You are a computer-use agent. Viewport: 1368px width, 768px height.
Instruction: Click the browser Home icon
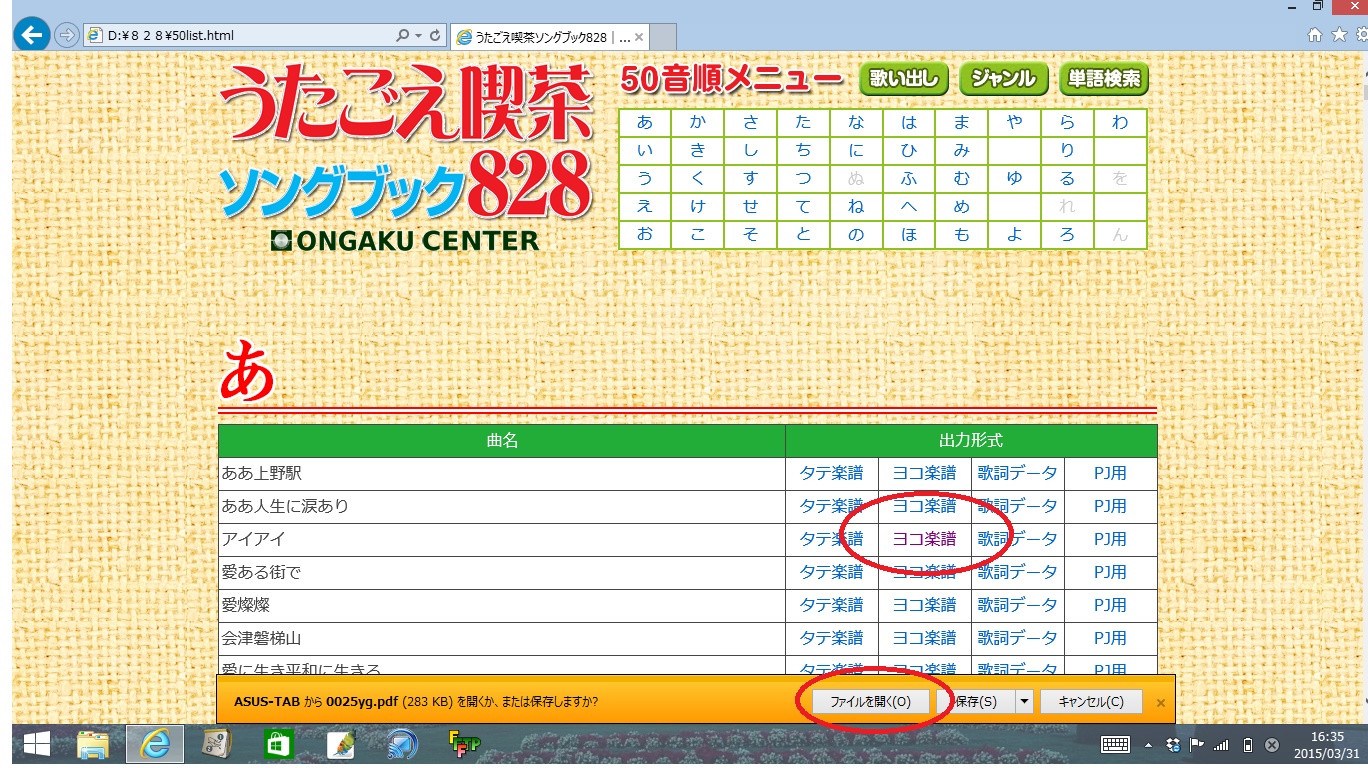(x=1316, y=35)
